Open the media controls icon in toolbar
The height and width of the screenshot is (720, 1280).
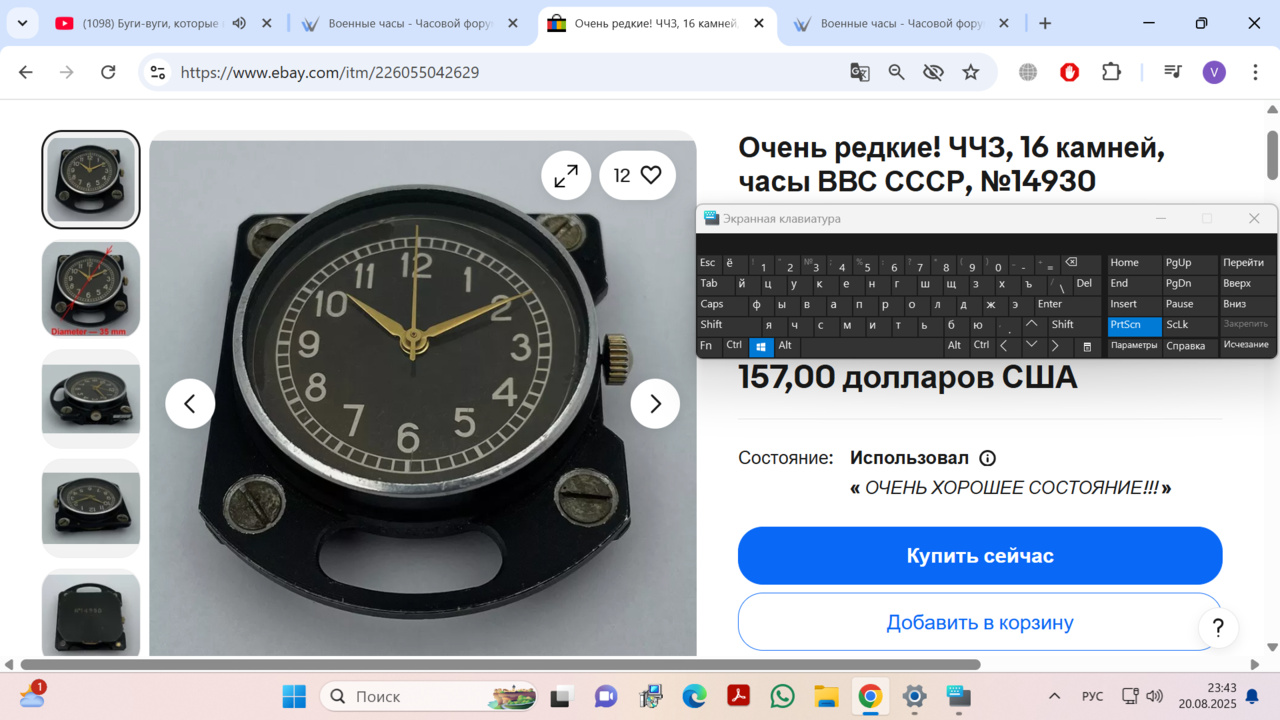1173,72
